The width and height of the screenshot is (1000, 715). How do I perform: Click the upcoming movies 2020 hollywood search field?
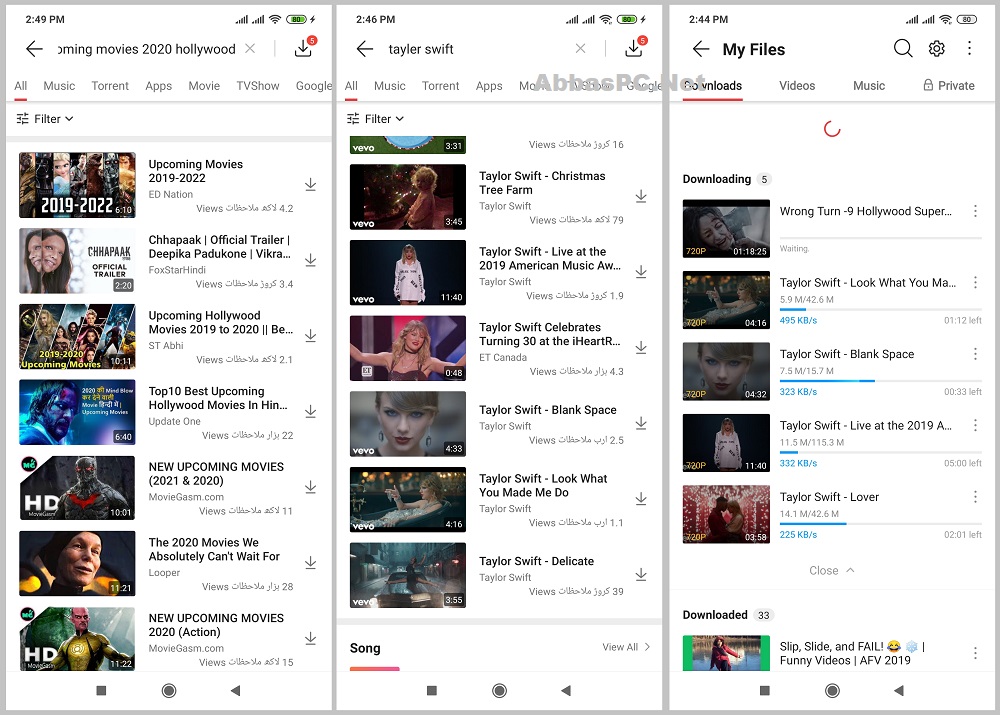147,49
